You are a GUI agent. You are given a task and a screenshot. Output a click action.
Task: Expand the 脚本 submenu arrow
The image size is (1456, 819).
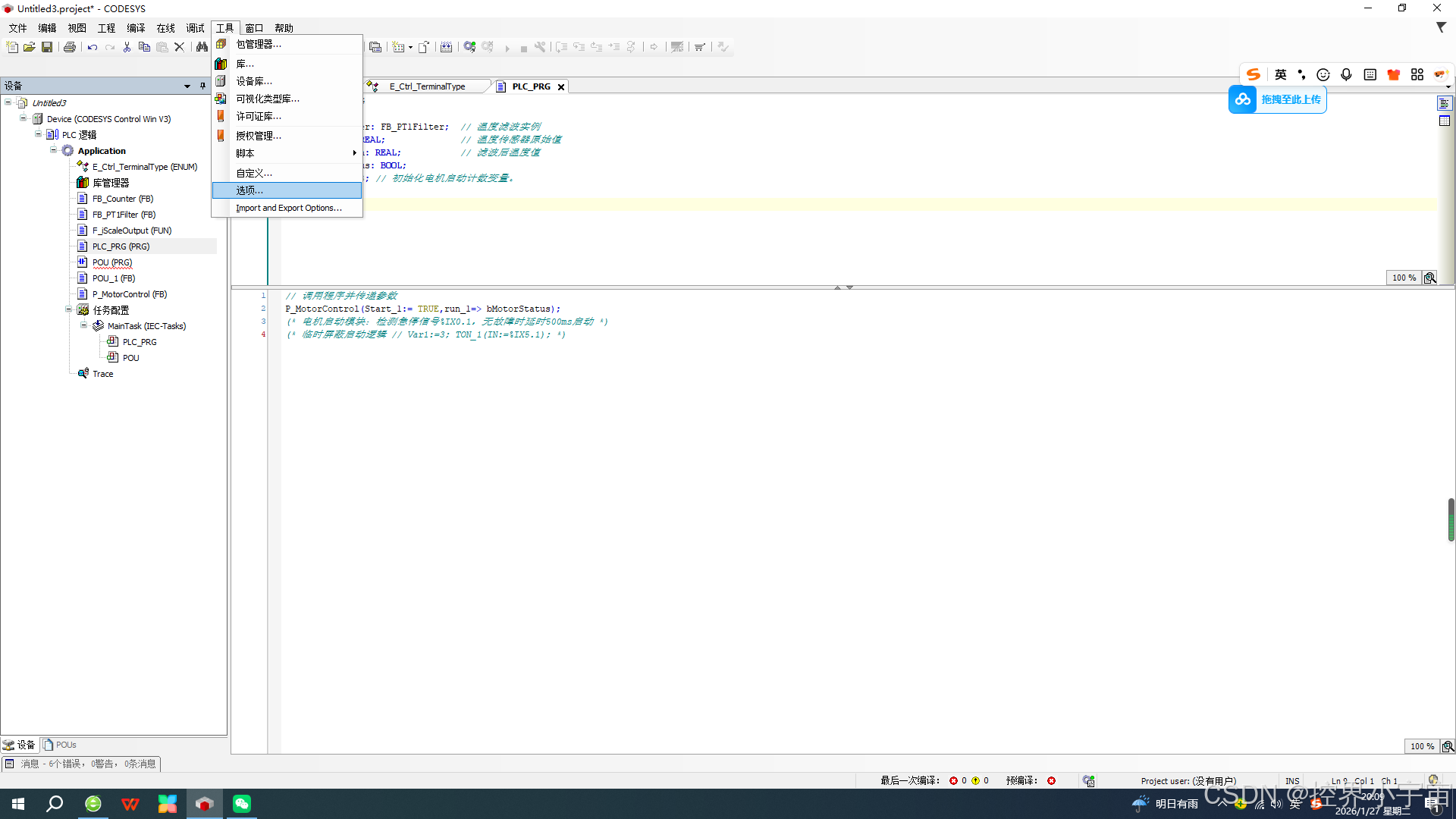tap(354, 153)
